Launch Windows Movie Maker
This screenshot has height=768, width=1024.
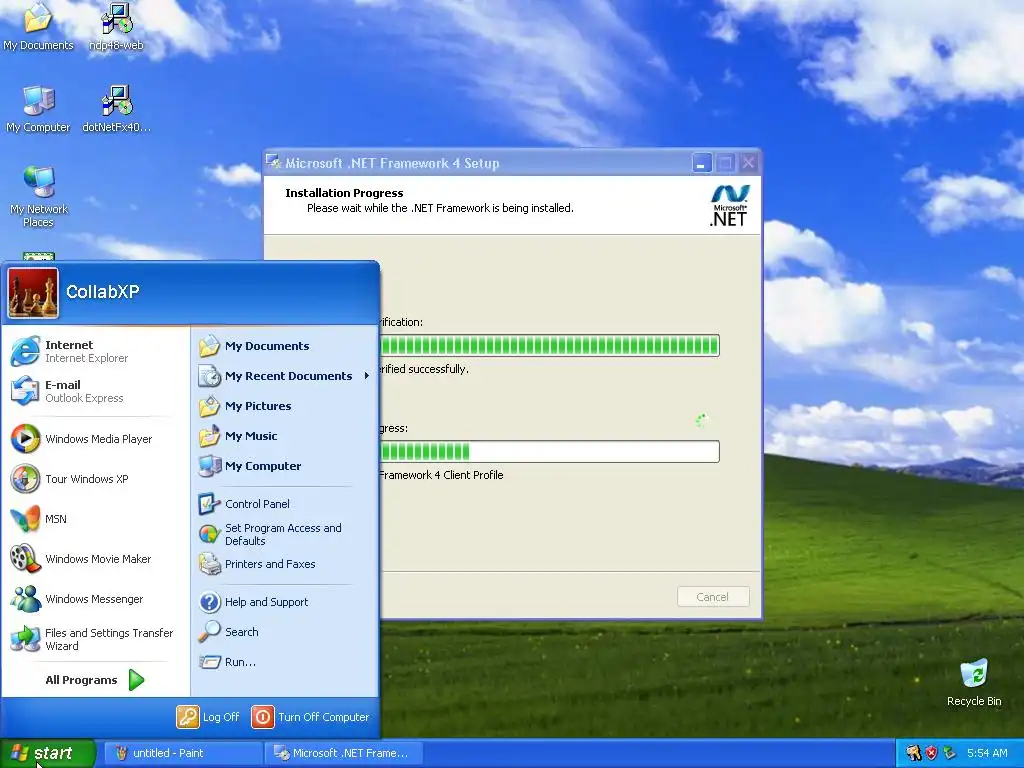(96, 558)
